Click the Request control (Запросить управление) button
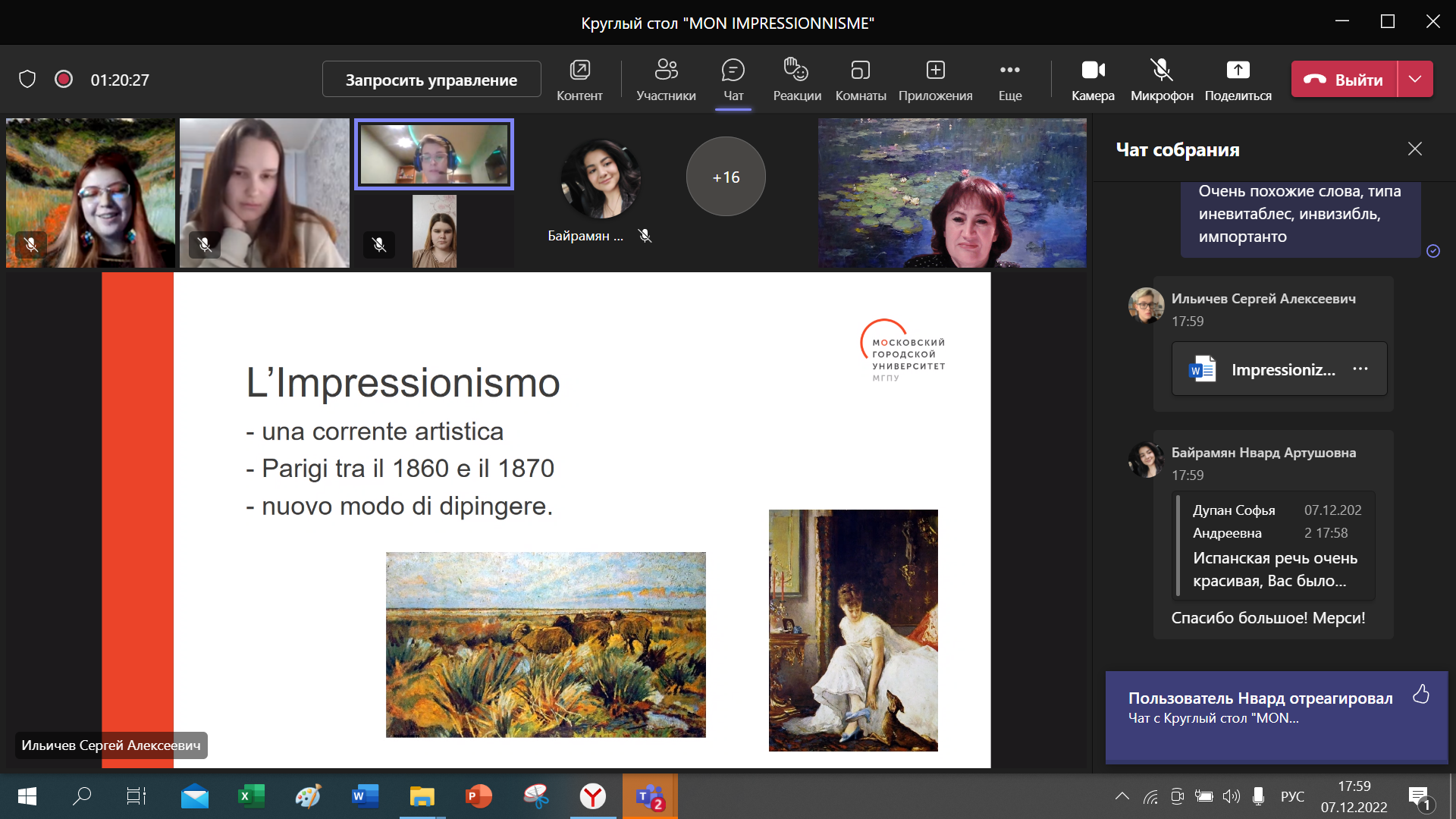 tap(431, 80)
